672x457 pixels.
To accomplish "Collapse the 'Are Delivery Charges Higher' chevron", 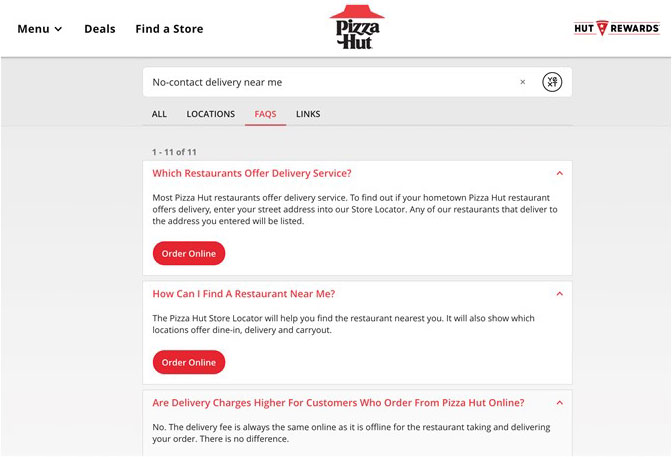I will [559, 403].
